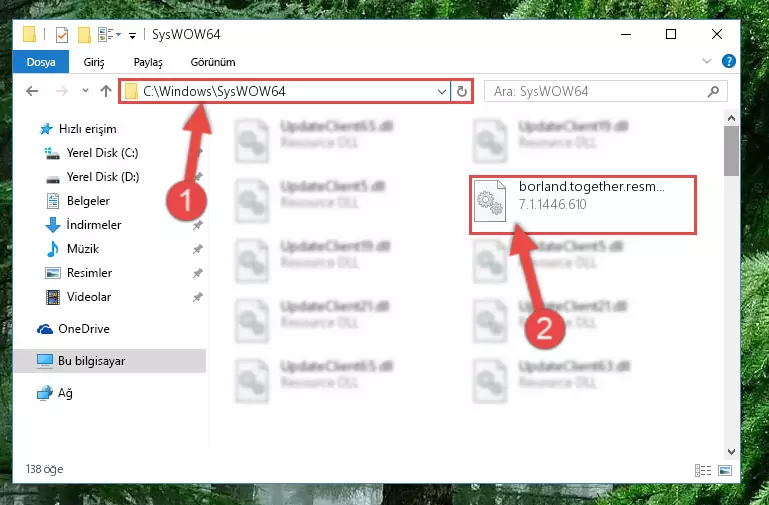This screenshot has height=505, width=769.
Task: Switch to the Giriş ribbon tab
Action: point(94,62)
